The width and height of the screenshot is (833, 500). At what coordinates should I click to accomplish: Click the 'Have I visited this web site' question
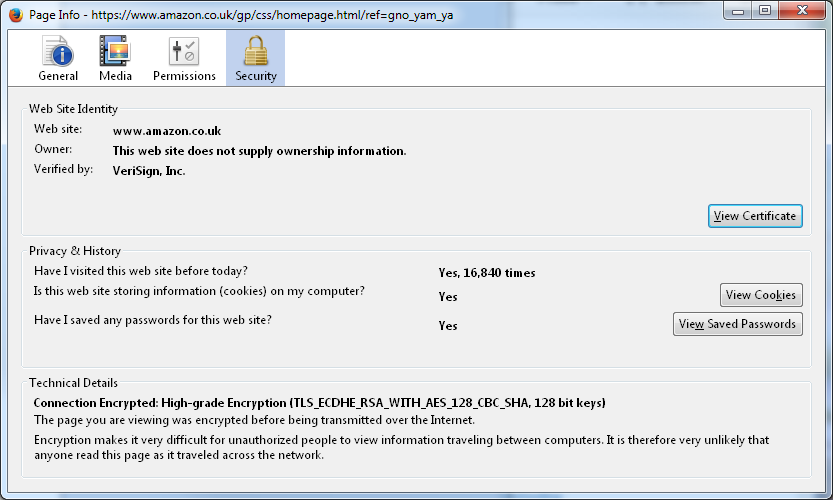click(141, 271)
